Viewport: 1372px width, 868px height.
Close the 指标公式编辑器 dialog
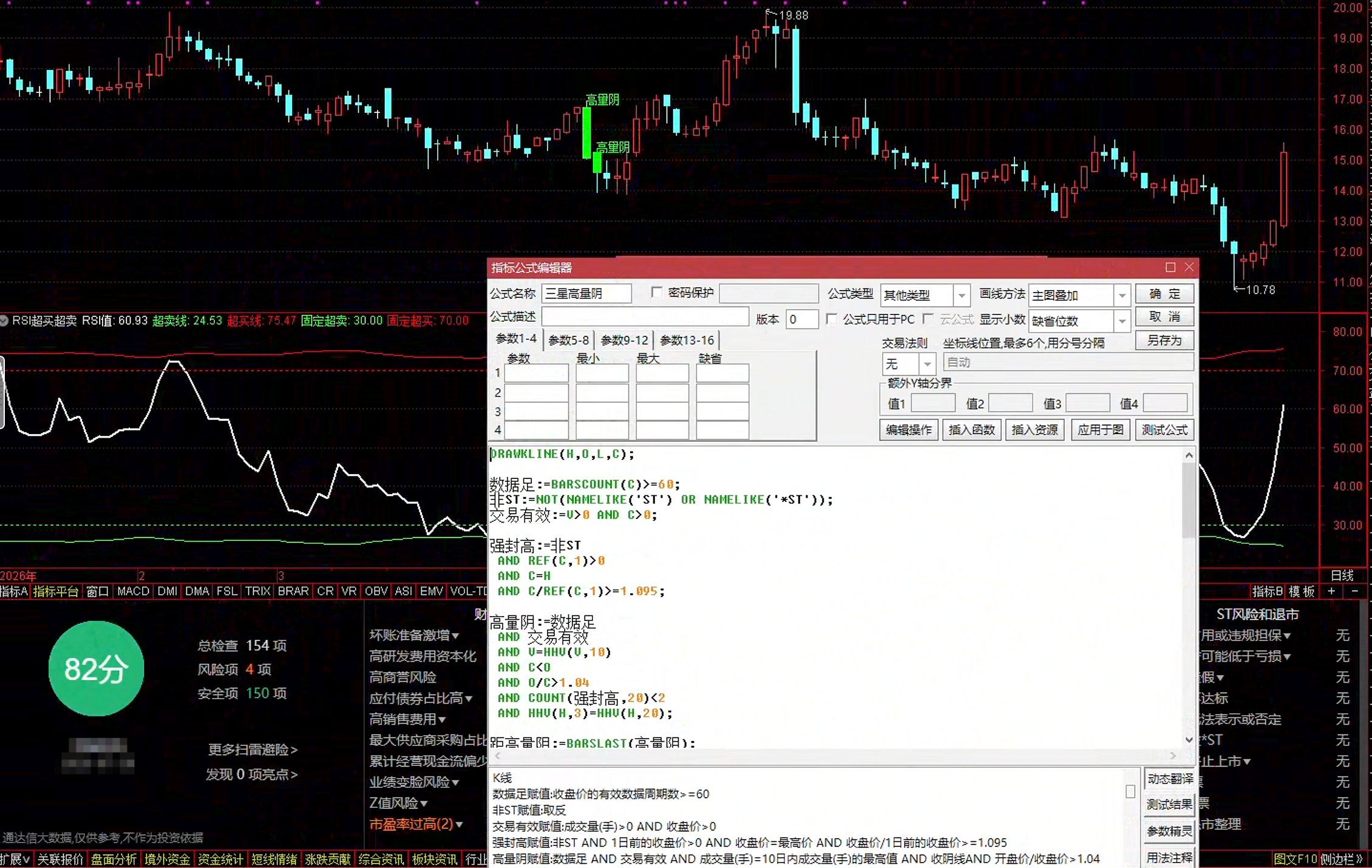pyautogui.click(x=1189, y=267)
